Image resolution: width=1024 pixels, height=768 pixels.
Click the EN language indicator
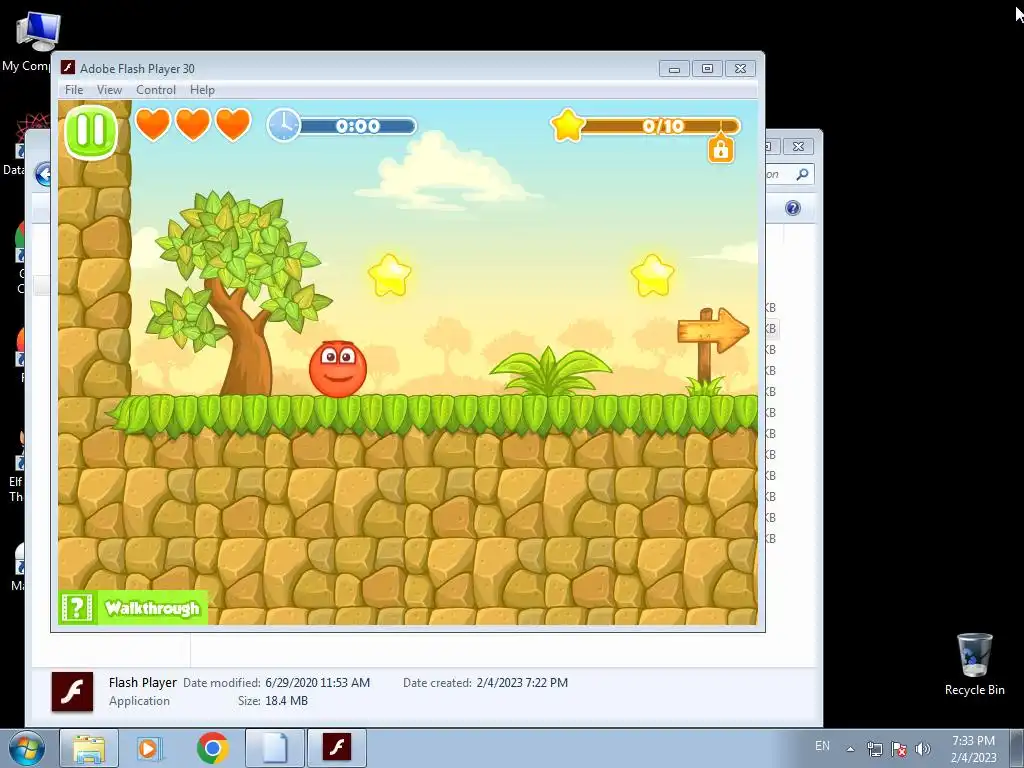(822, 746)
